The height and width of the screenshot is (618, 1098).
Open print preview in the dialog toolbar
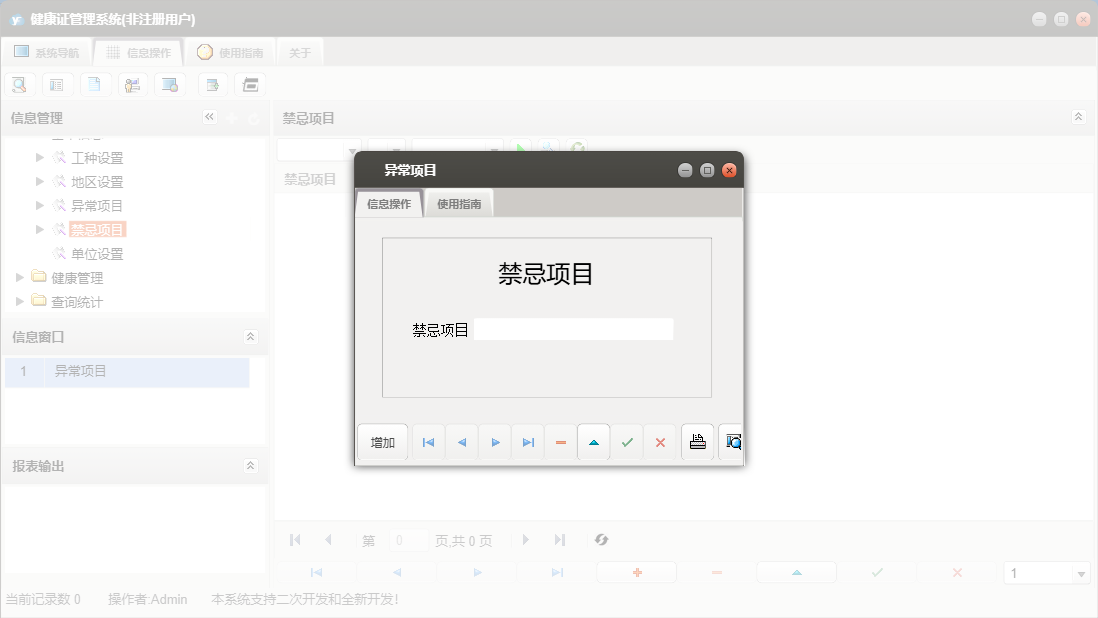point(731,442)
